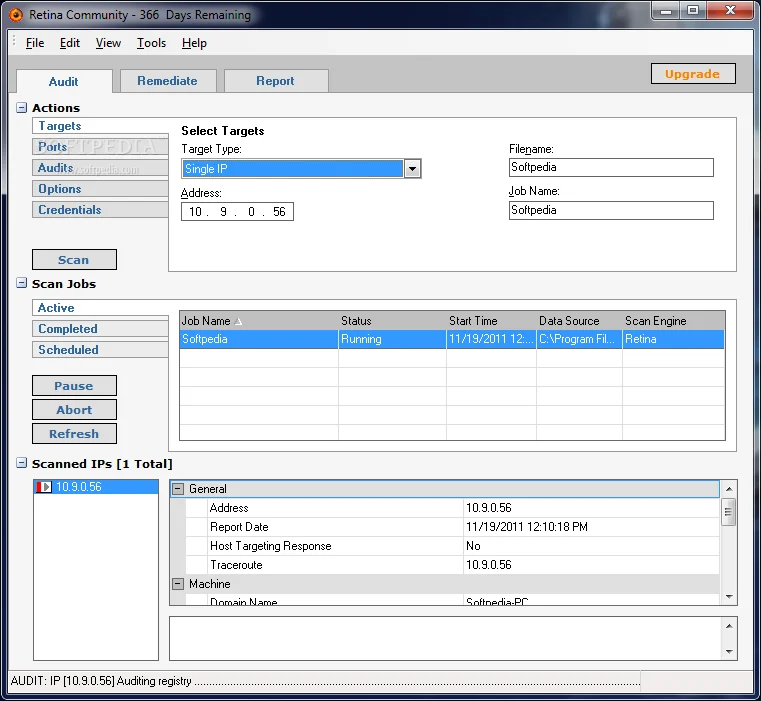Sort by Job Name column header

259,321
